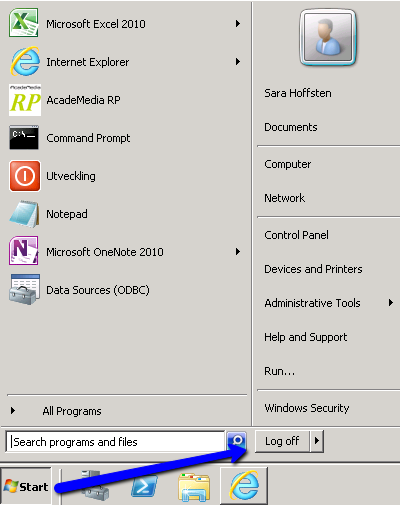Open the AcadeMedia RP icon
The image size is (400, 505).
(25, 100)
